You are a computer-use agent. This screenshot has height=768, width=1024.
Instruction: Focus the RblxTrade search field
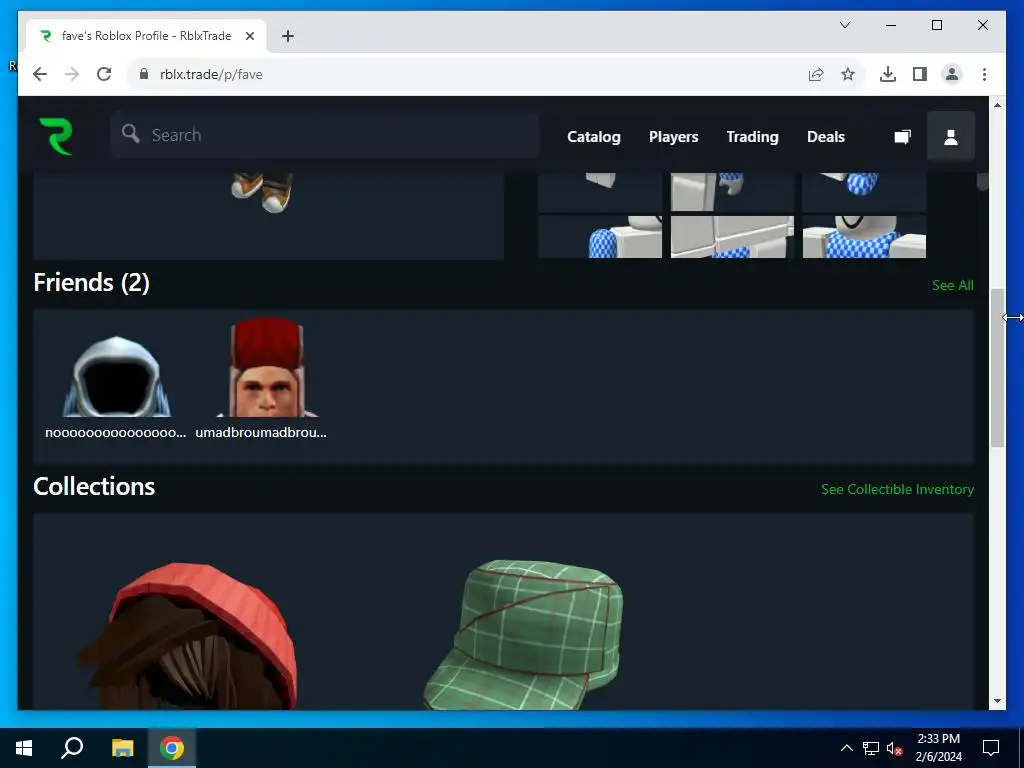tap(325, 135)
